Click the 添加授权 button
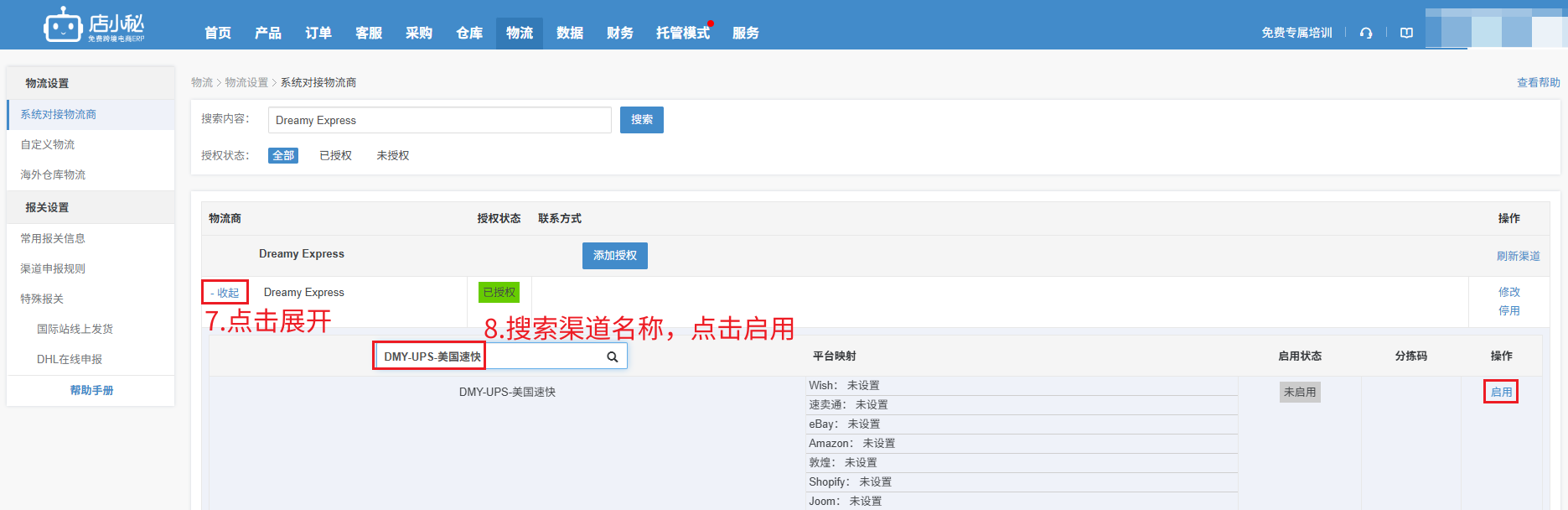 pyautogui.click(x=615, y=256)
